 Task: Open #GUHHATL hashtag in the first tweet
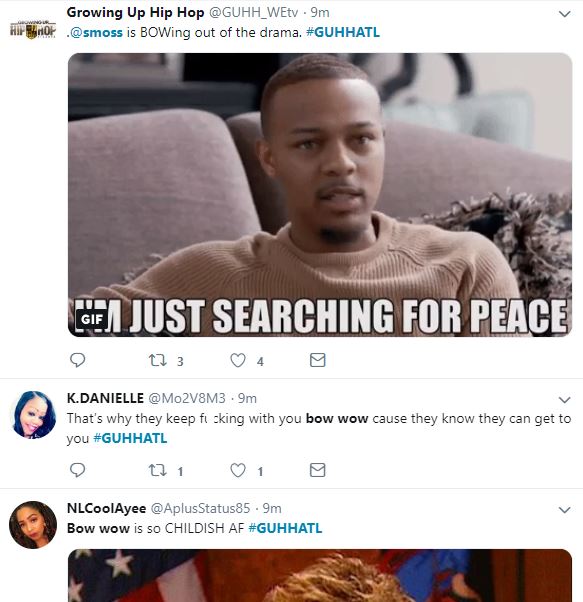[x=343, y=32]
